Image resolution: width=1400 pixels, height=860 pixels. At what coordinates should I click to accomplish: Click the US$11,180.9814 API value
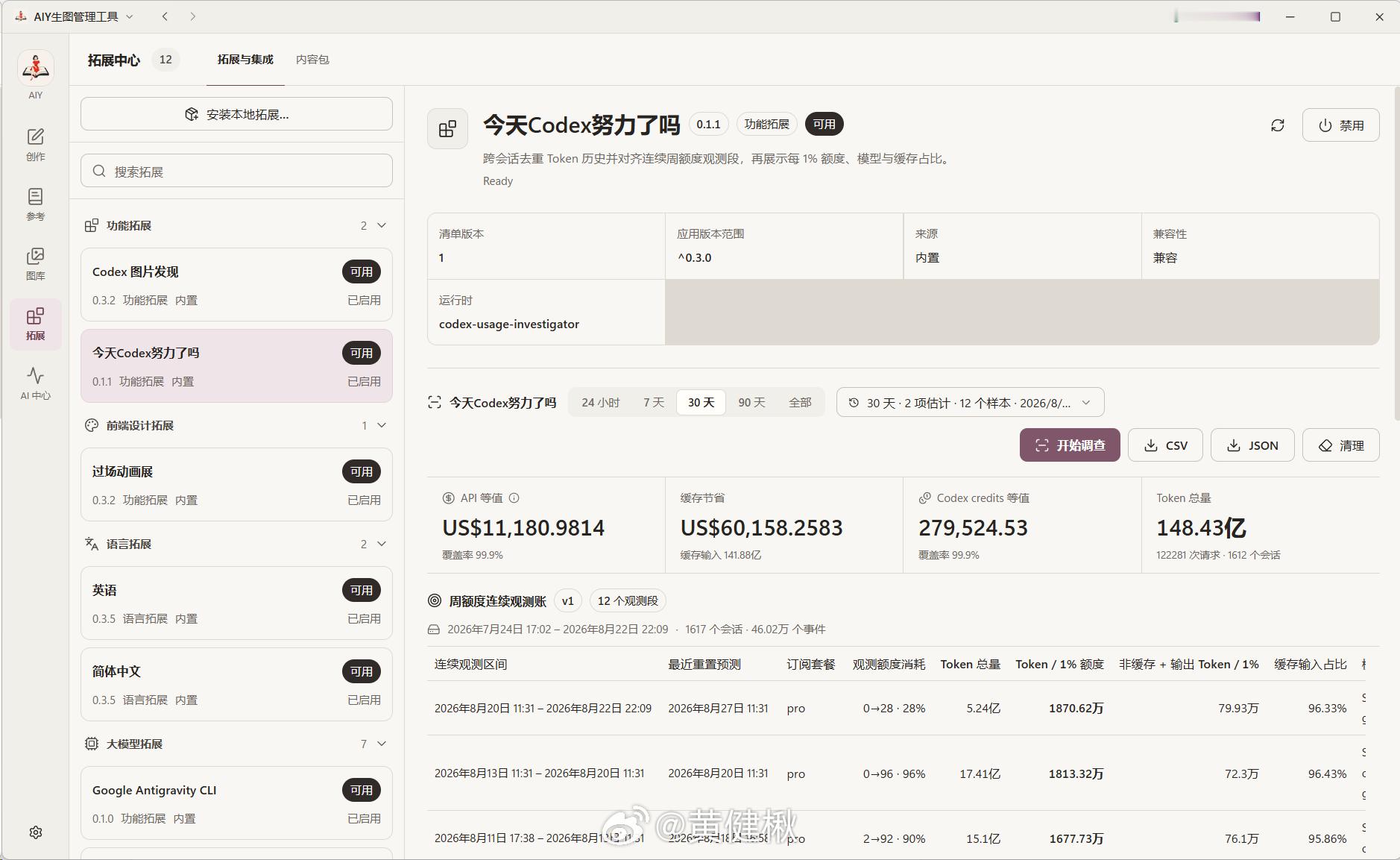523,528
